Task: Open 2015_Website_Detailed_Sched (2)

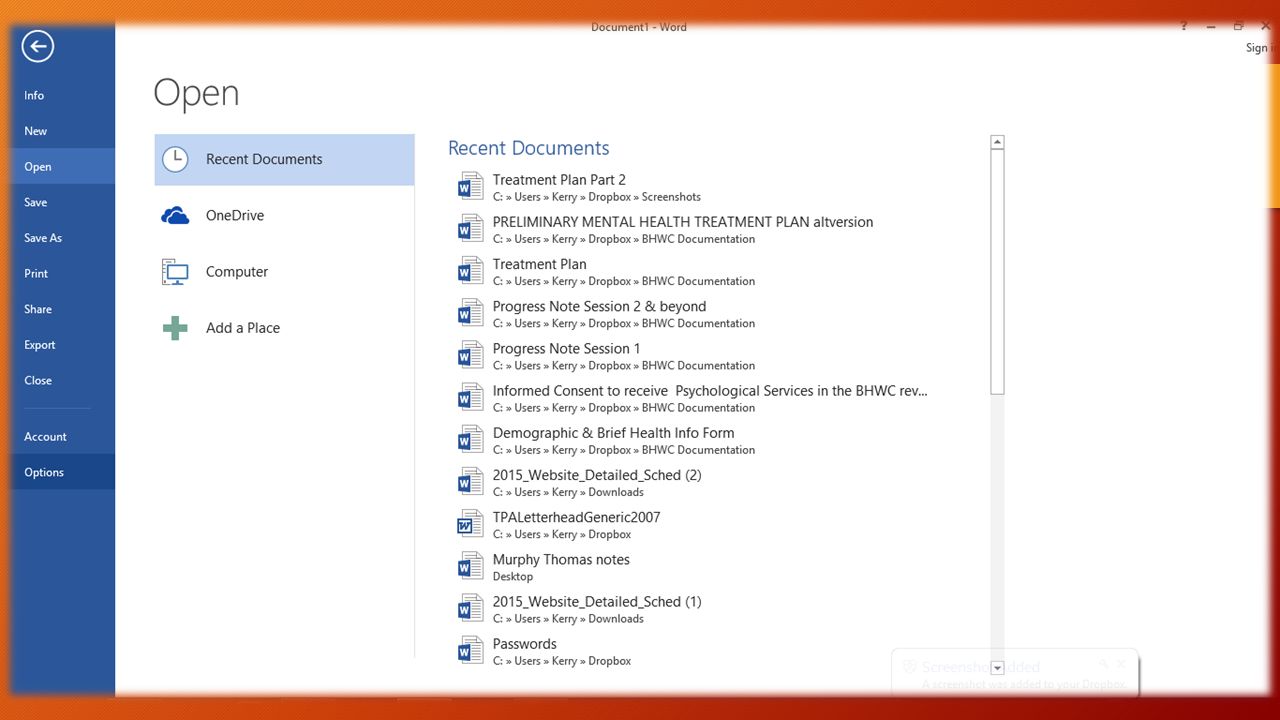Action: point(717,482)
